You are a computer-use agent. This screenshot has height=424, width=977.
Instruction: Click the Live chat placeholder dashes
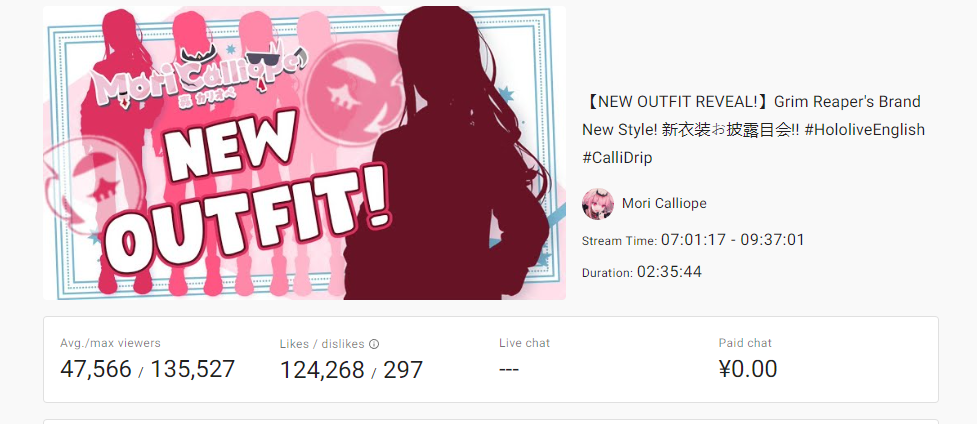click(509, 369)
